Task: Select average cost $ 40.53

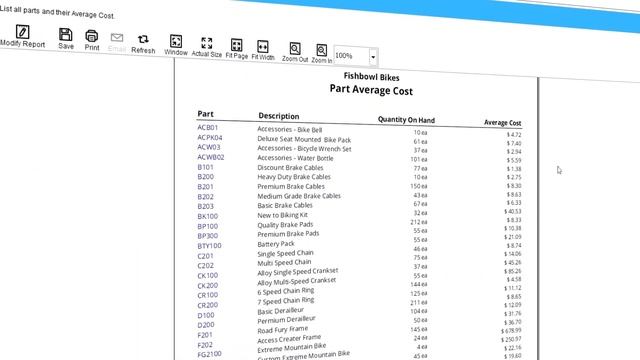Action: tap(513, 211)
